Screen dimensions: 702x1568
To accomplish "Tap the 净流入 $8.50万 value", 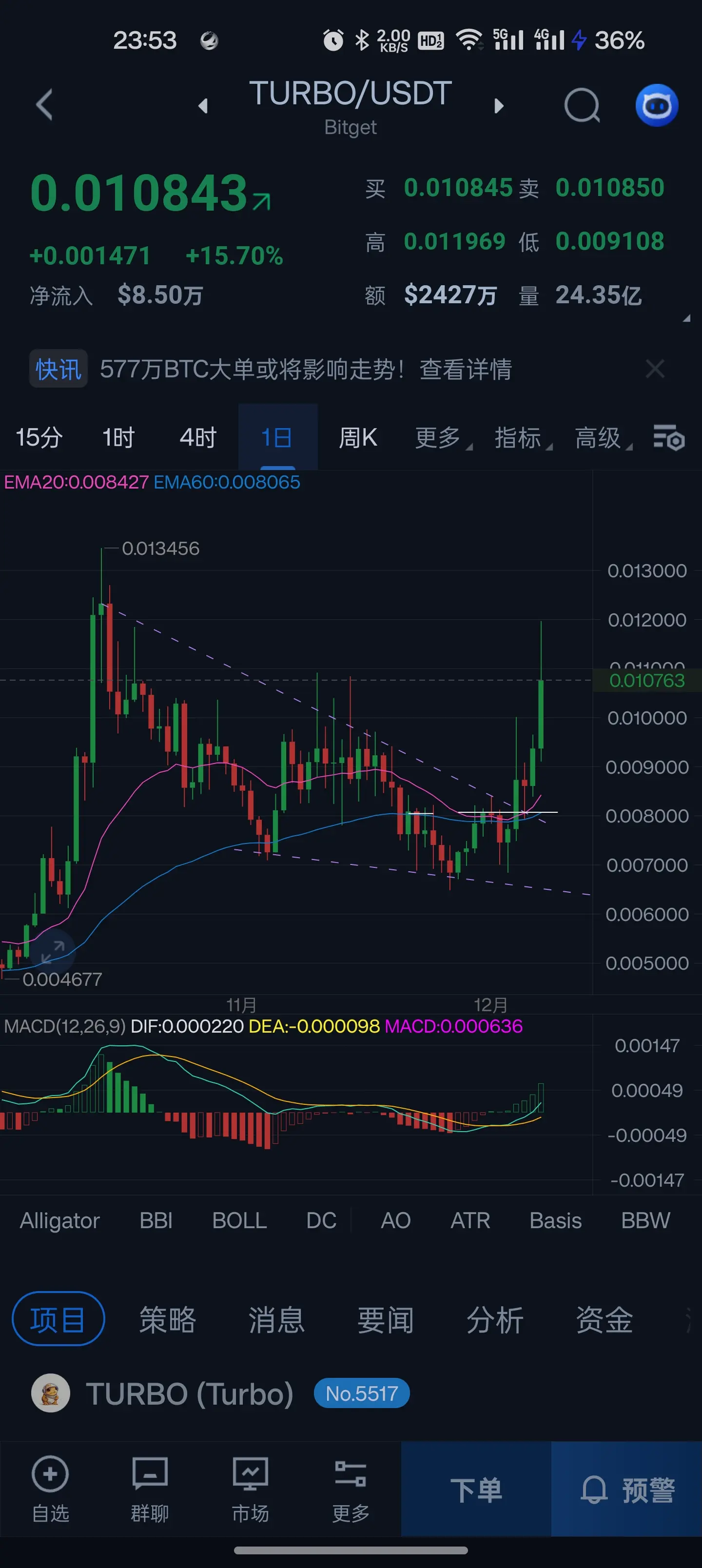I will click(x=159, y=295).
